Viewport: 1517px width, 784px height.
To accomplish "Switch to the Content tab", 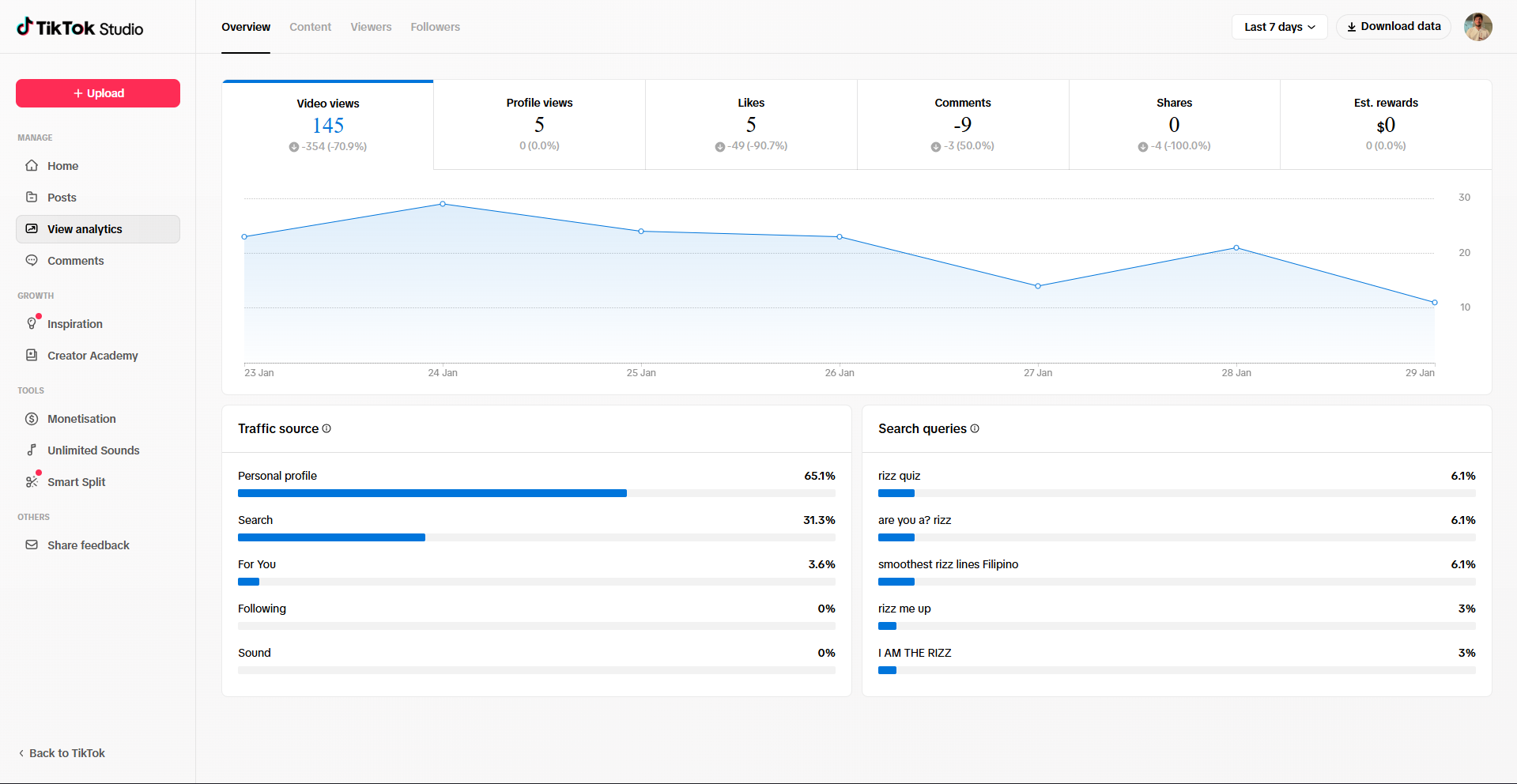I will coord(310,27).
